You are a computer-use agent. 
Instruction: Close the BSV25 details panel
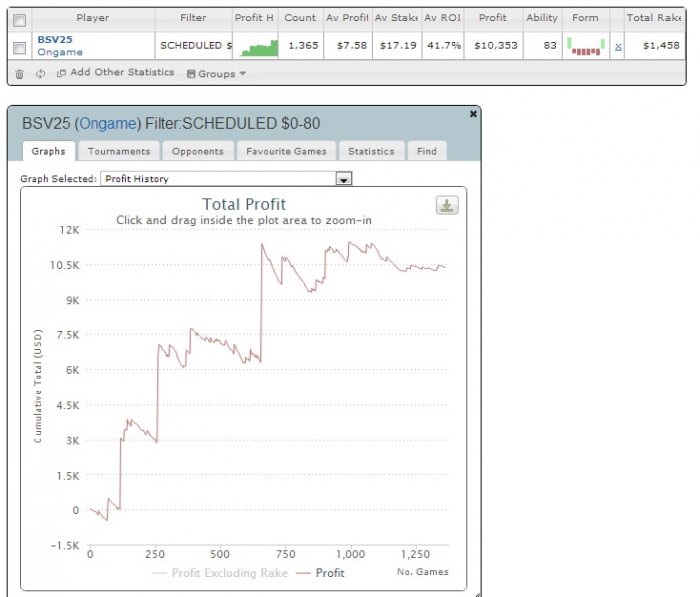pos(473,114)
